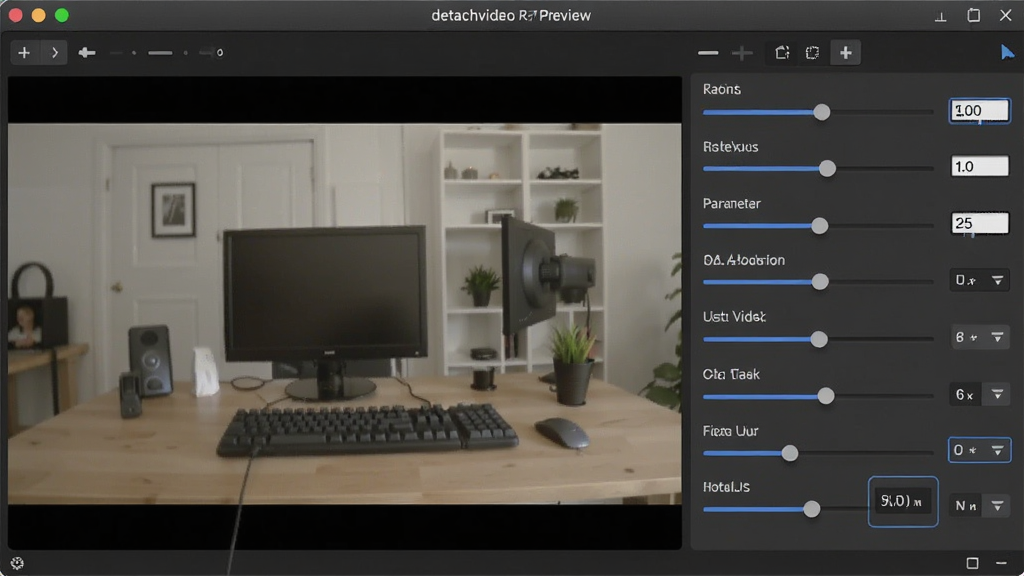Click the blue-outlined value box in the HotalJs row
Image resolution: width=1024 pixels, height=576 pixels.
coord(903,502)
